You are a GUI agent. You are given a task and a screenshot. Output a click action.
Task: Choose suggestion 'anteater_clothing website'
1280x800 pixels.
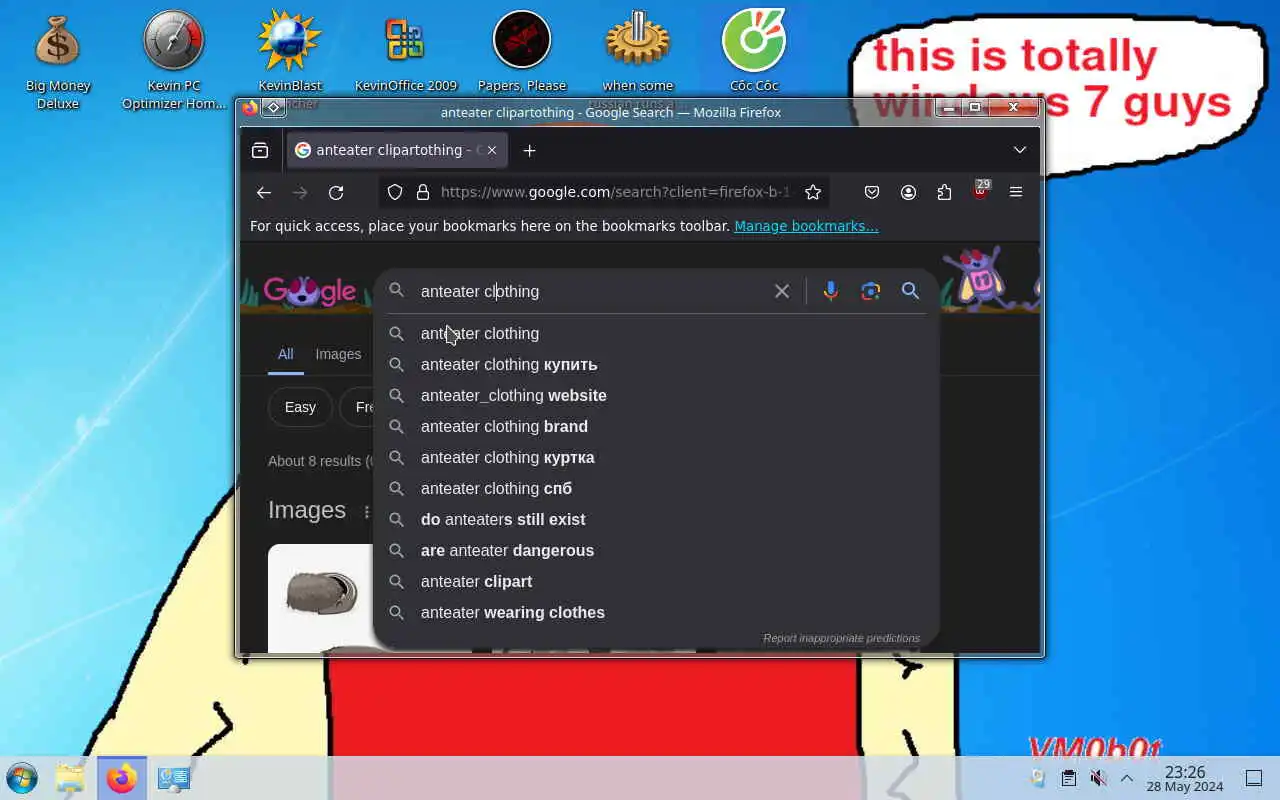(656, 395)
